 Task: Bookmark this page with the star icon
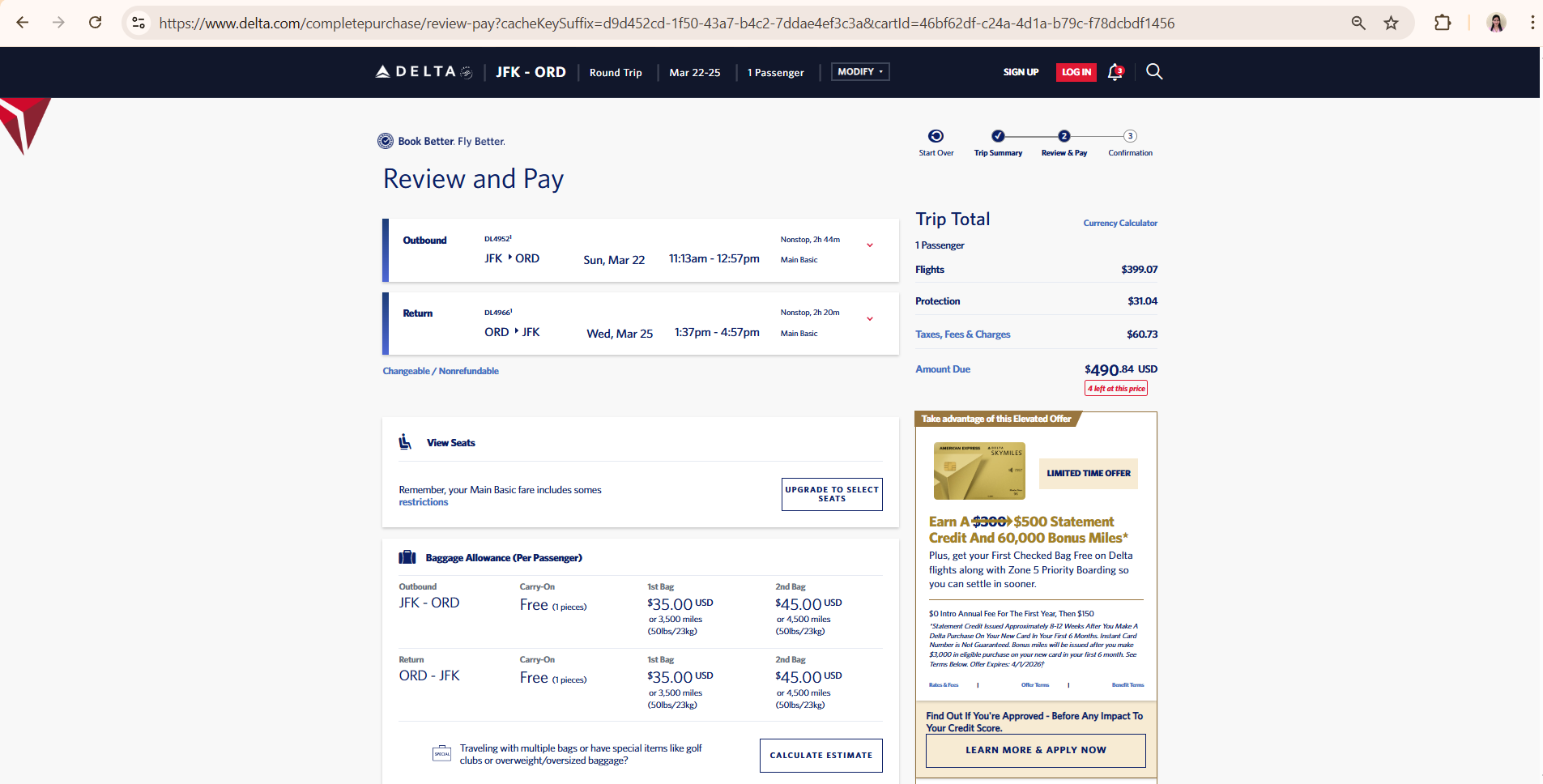click(1392, 23)
